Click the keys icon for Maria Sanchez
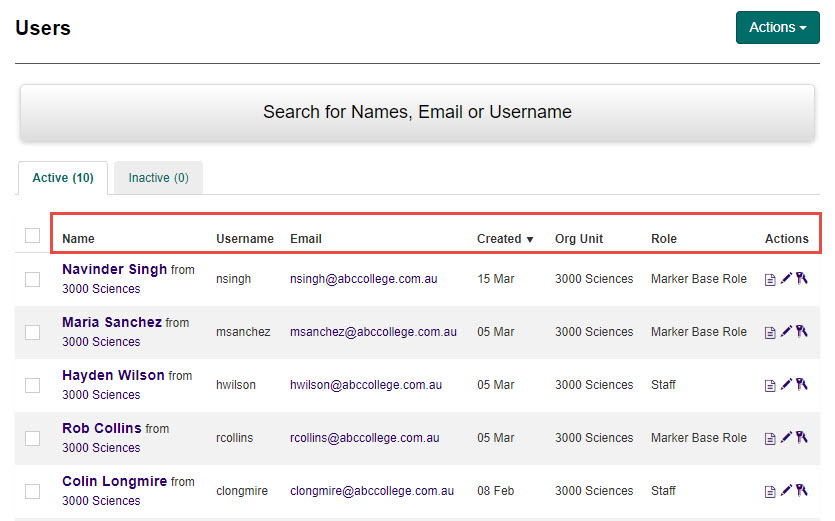 pyautogui.click(x=802, y=331)
